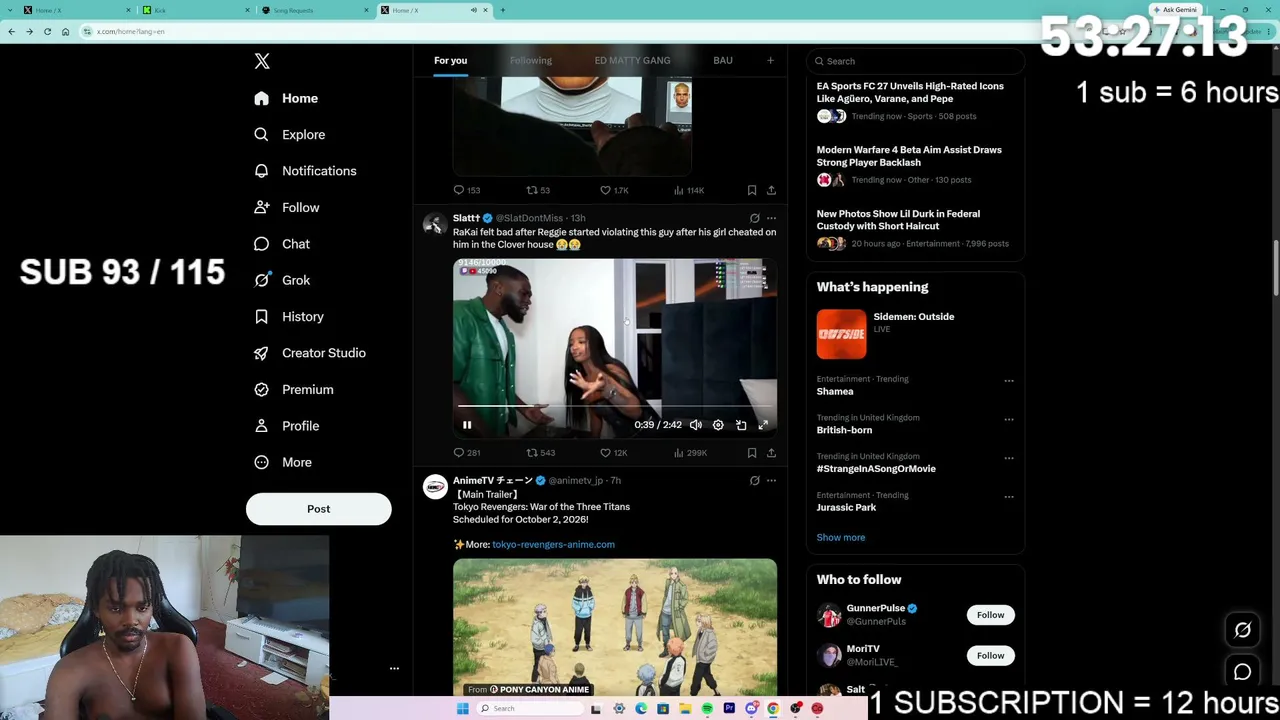This screenshot has height=720, width=1280.
Task: Open the Tokyo Revengers trailer thumbnail
Action: point(615,628)
